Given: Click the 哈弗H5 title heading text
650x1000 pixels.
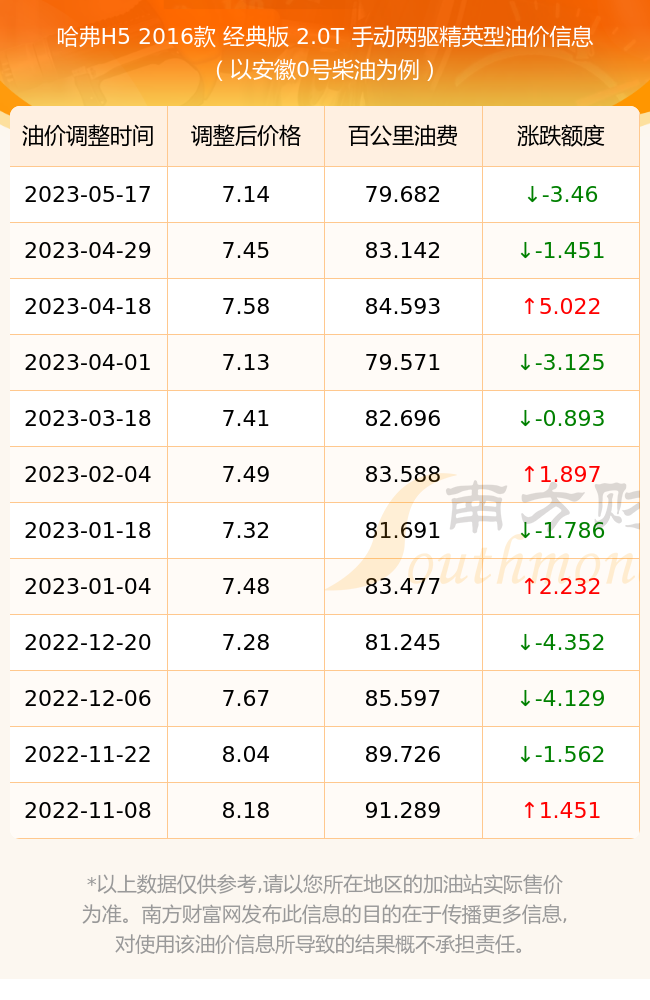Looking at the screenshot, I should 325,37.
